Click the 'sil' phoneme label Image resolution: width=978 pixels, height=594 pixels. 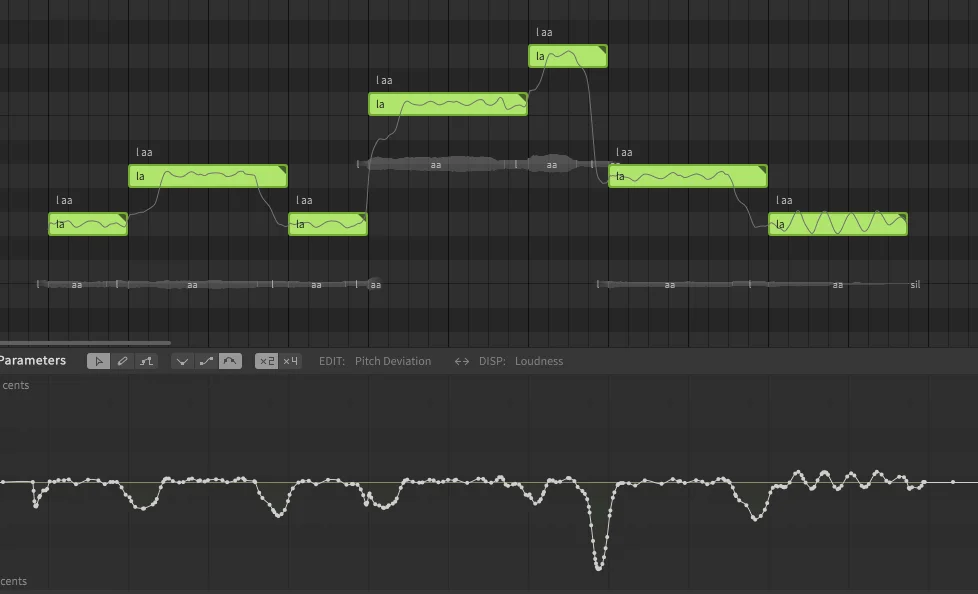coord(915,285)
